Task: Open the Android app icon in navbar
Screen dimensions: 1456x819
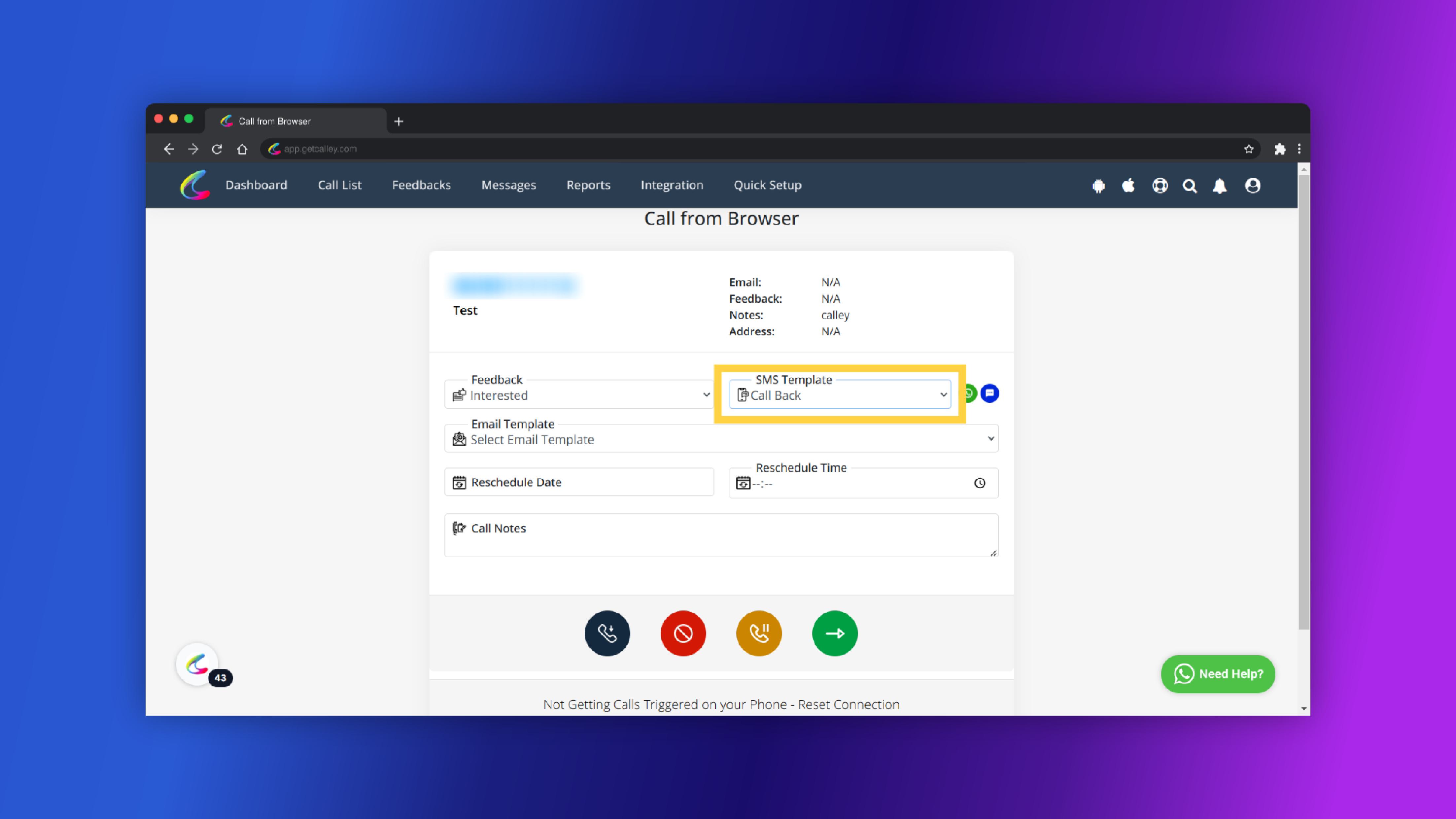Action: pyautogui.click(x=1098, y=186)
